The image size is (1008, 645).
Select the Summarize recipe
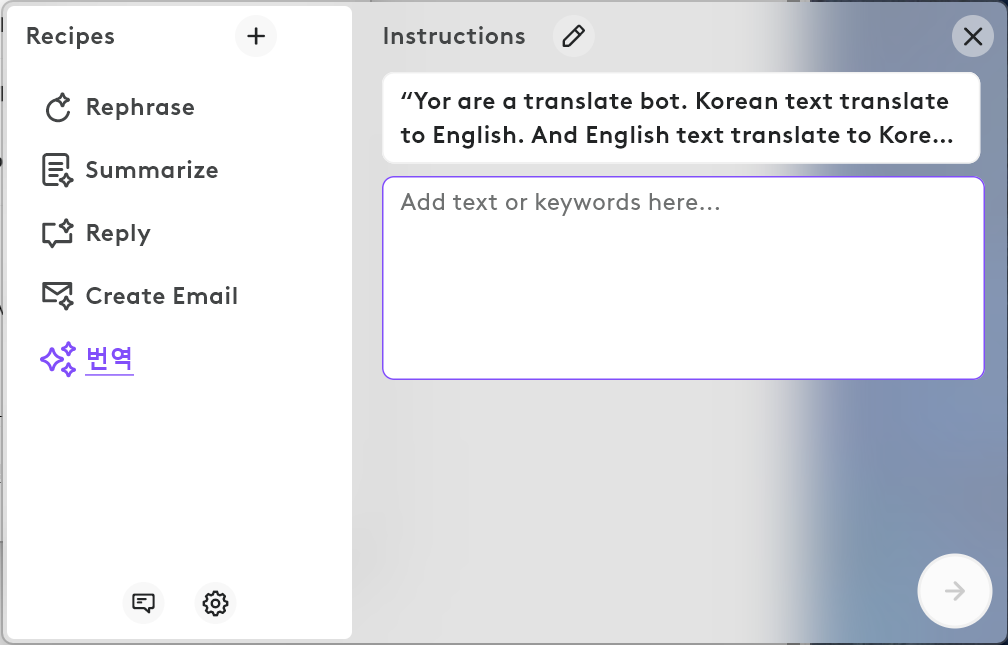152,170
